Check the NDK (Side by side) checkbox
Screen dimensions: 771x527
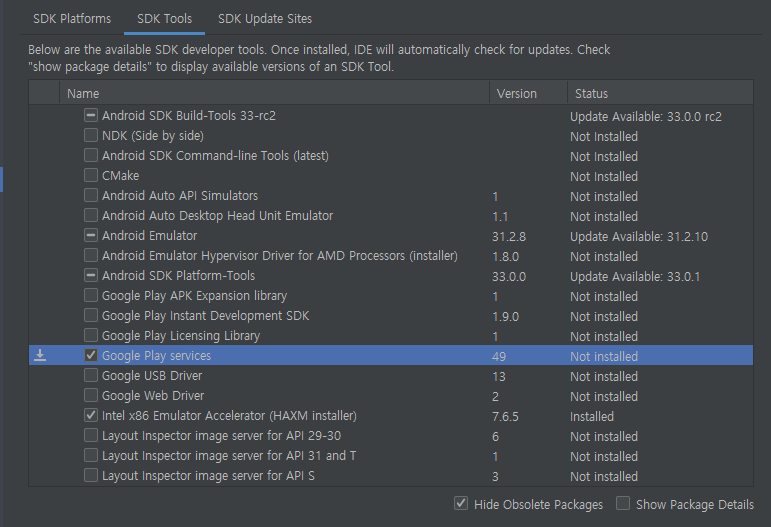point(90,135)
